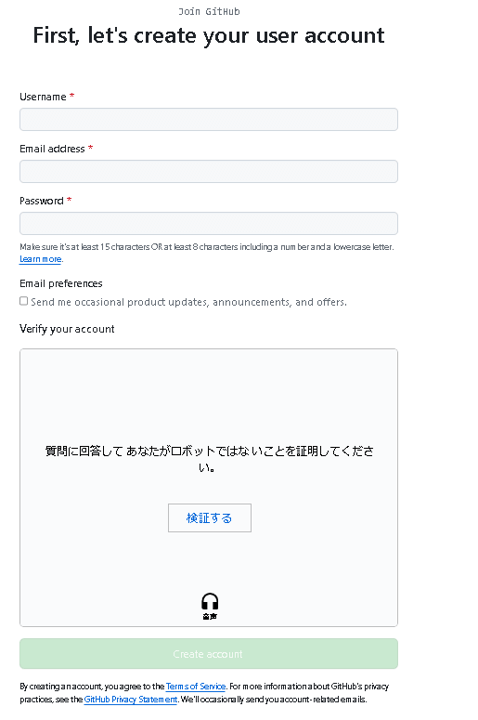Viewport: 478px width, 720px height.
Task: Click the Email address field label
Action: click(x=52, y=149)
